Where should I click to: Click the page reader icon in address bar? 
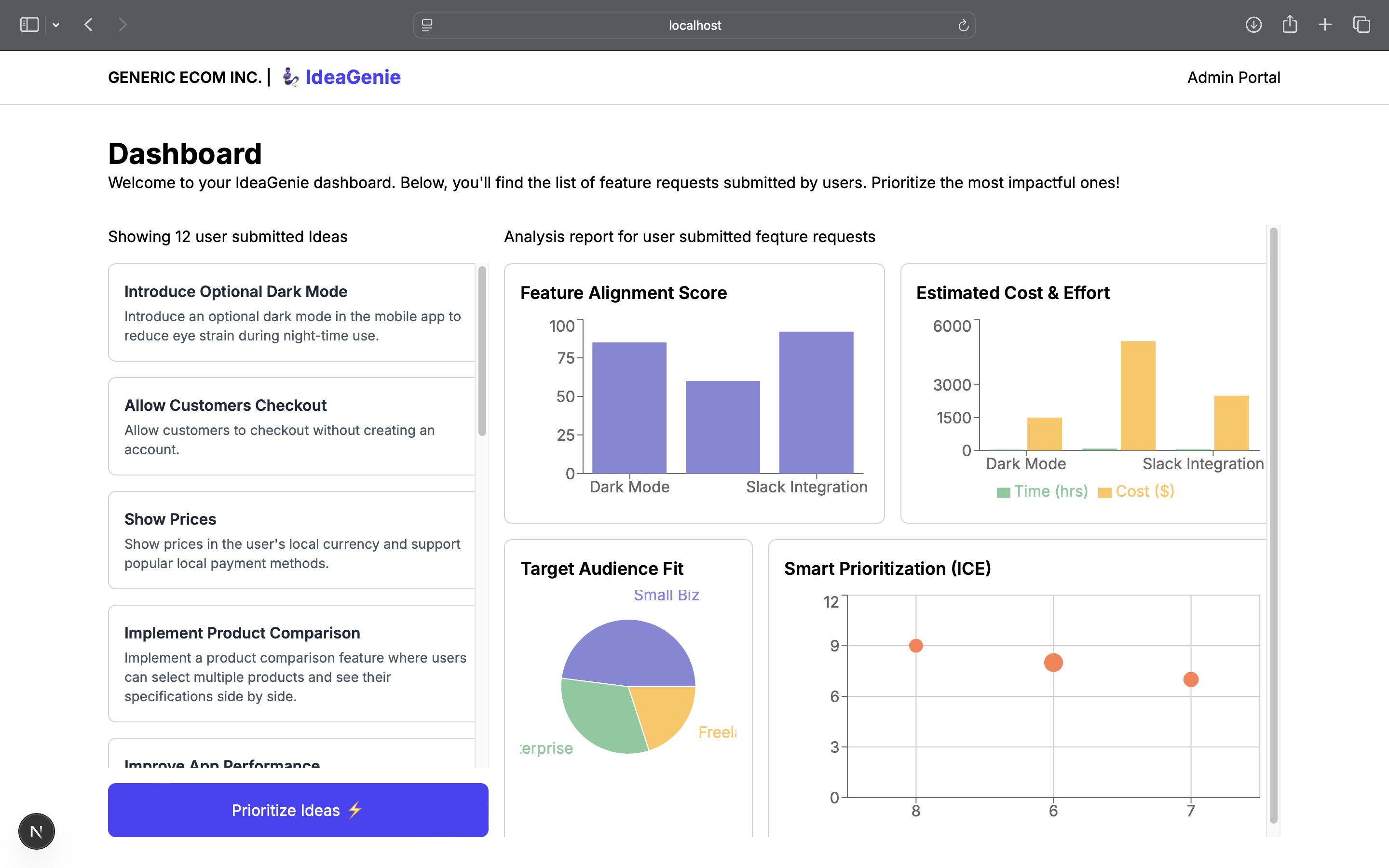(427, 25)
